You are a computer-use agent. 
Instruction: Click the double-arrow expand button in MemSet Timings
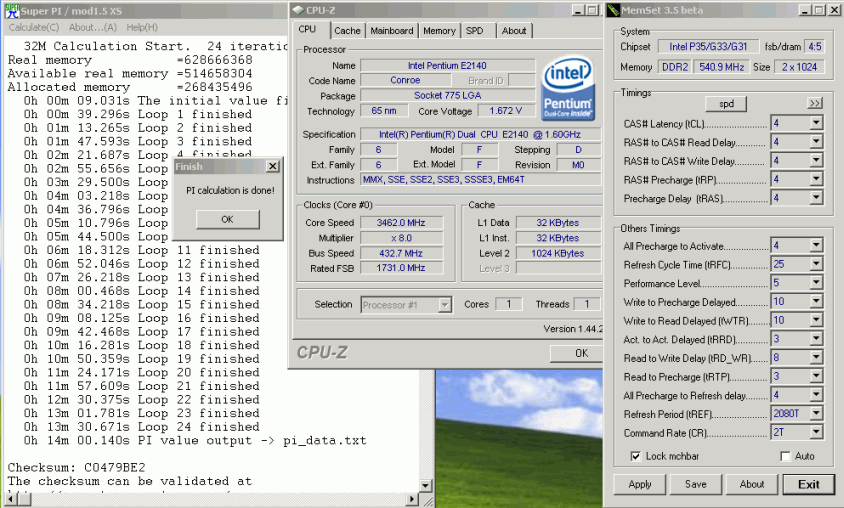coord(815,103)
